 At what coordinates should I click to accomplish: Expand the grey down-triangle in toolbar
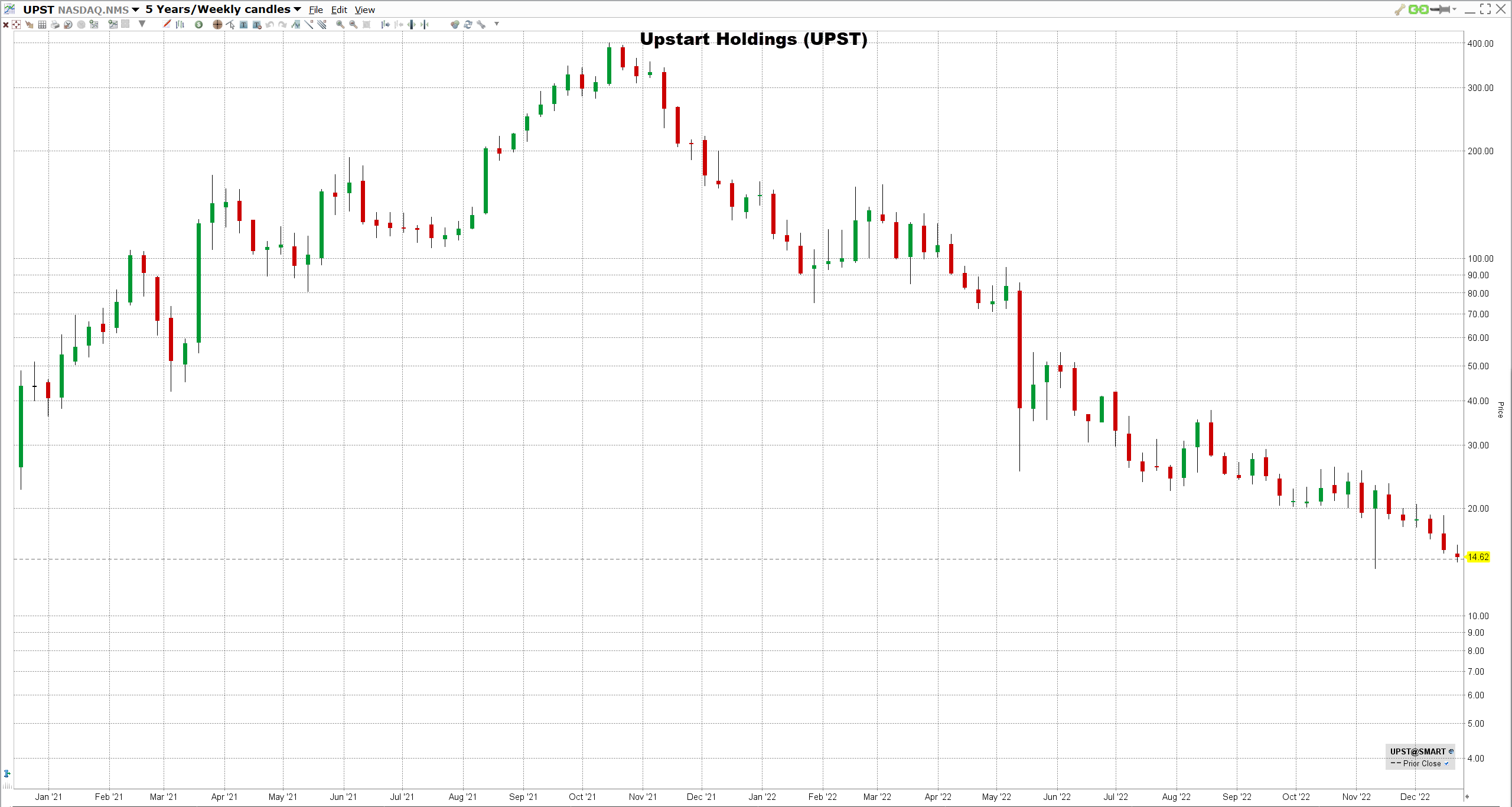click(142, 24)
